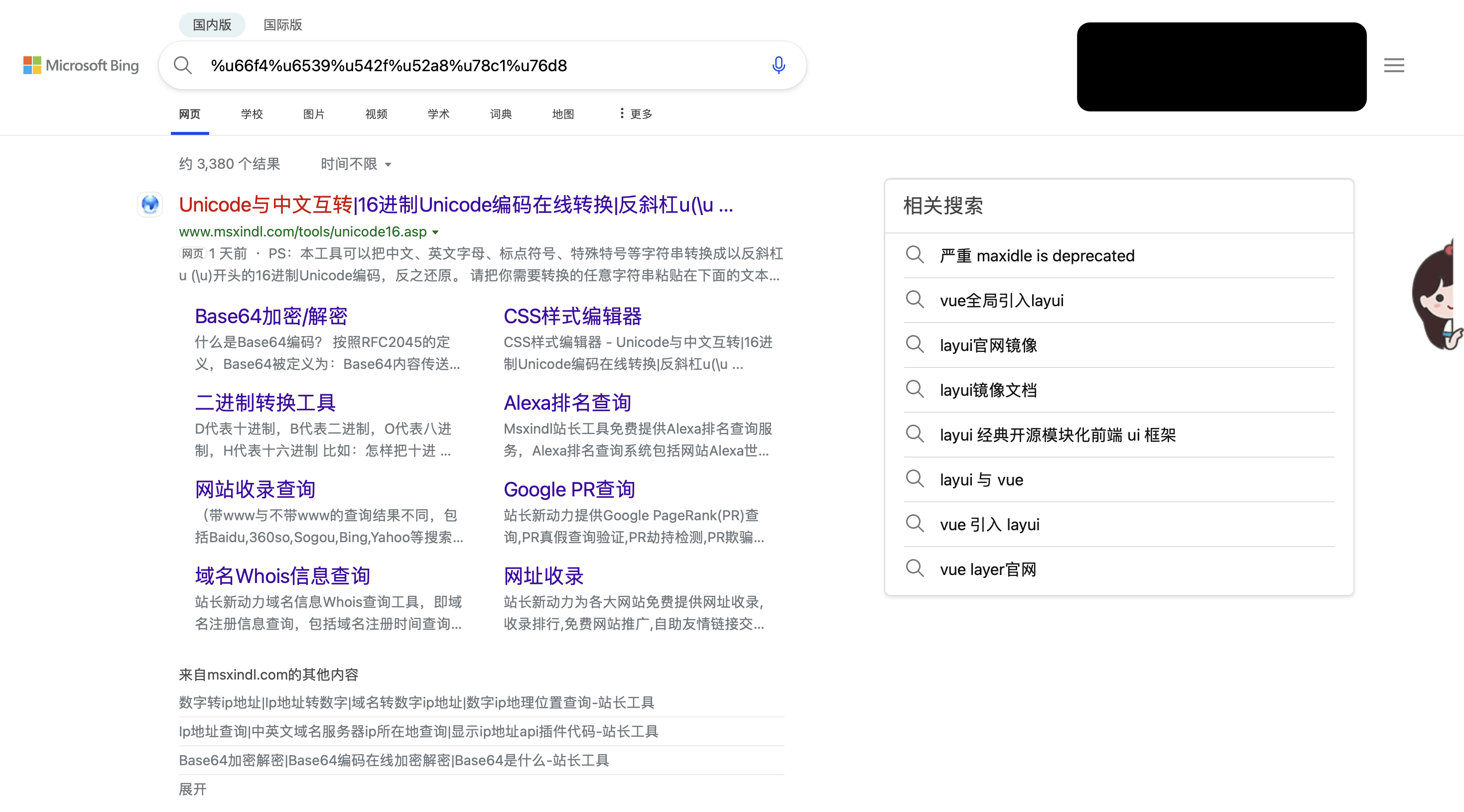Open the hamburger menu icon

(x=1394, y=65)
